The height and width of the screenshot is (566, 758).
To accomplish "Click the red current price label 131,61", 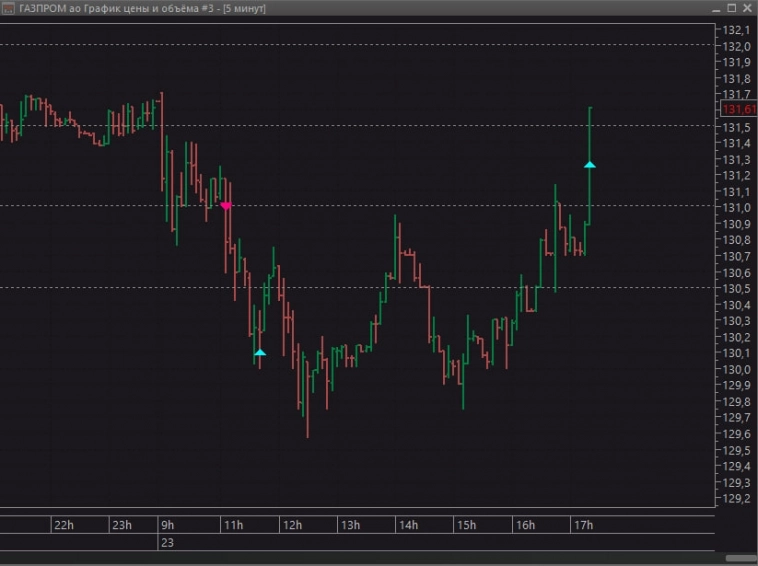I will pos(738,109).
